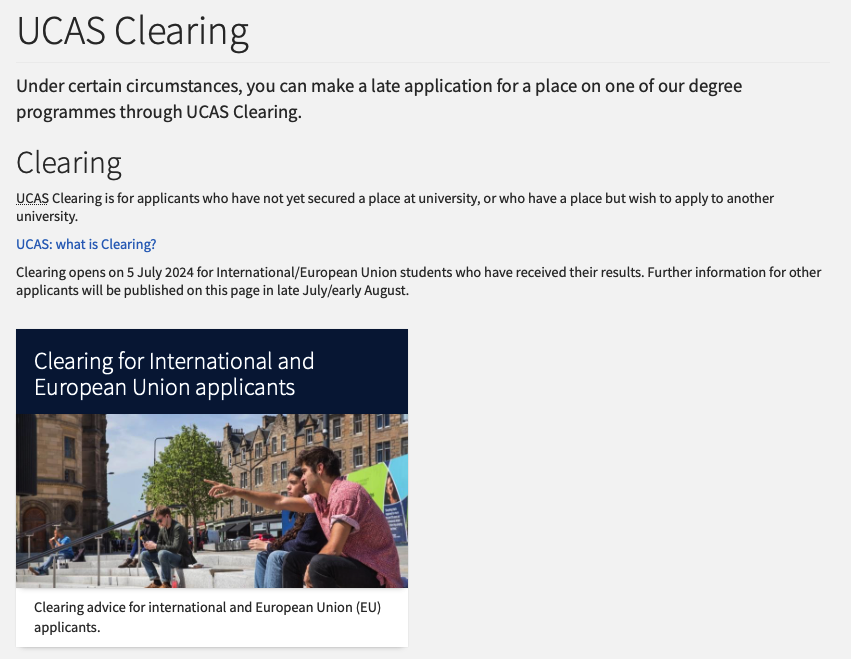Click the underlined UCAS abbreviation

tap(32, 199)
